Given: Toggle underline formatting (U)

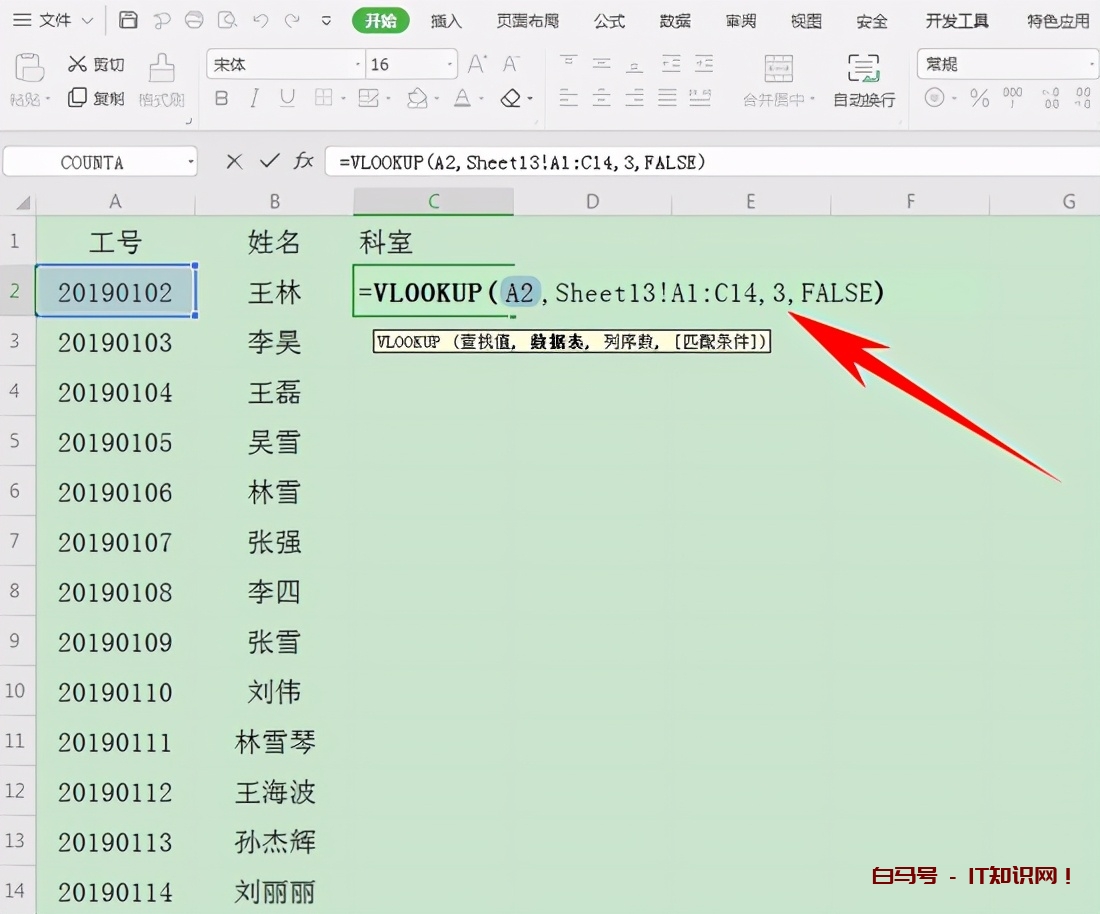Looking at the screenshot, I should click(288, 98).
